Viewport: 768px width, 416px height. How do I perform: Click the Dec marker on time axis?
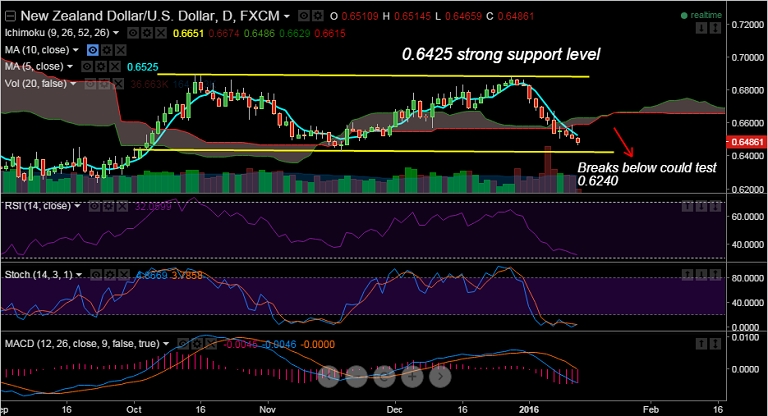tap(394, 409)
